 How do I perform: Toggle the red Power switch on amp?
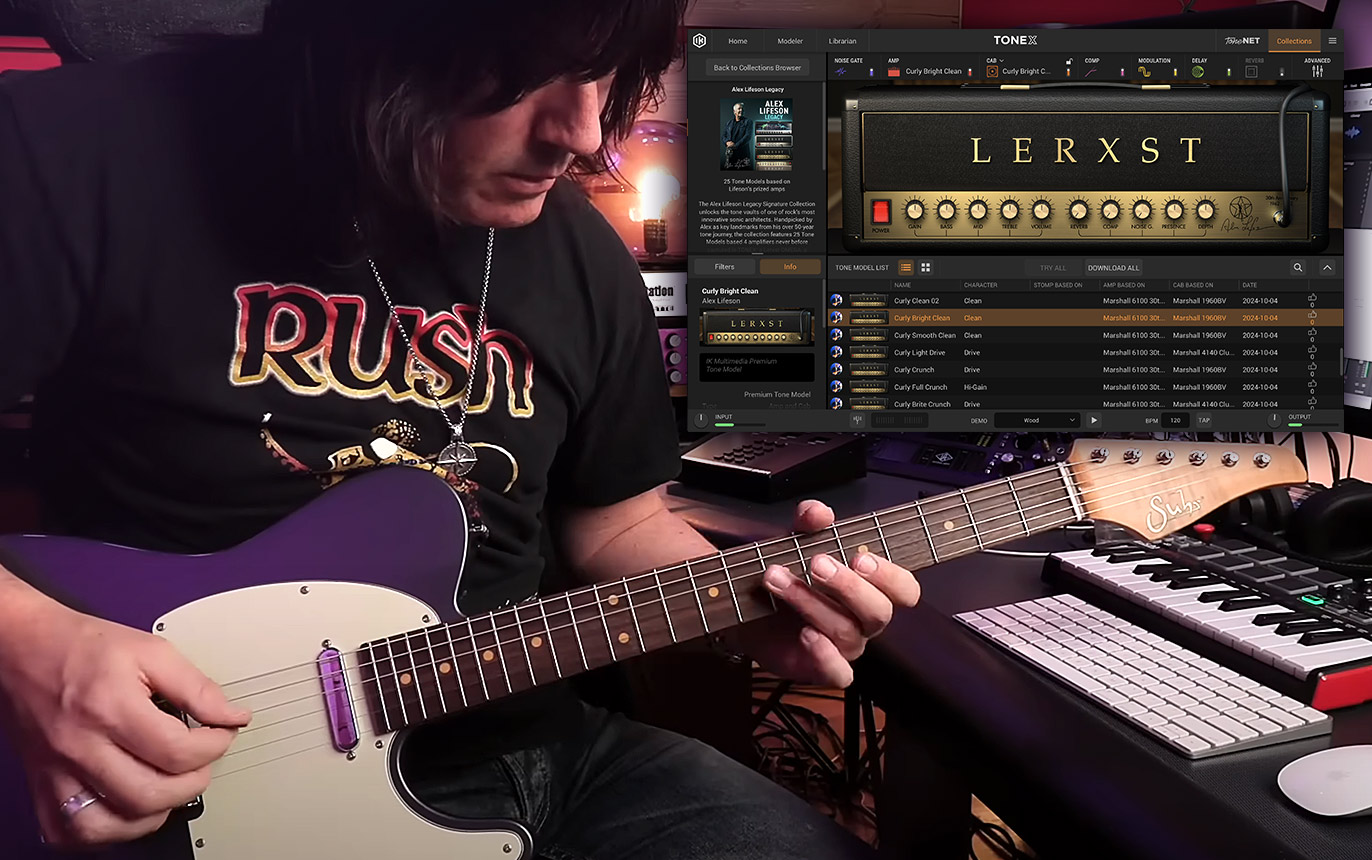pyautogui.click(x=880, y=211)
